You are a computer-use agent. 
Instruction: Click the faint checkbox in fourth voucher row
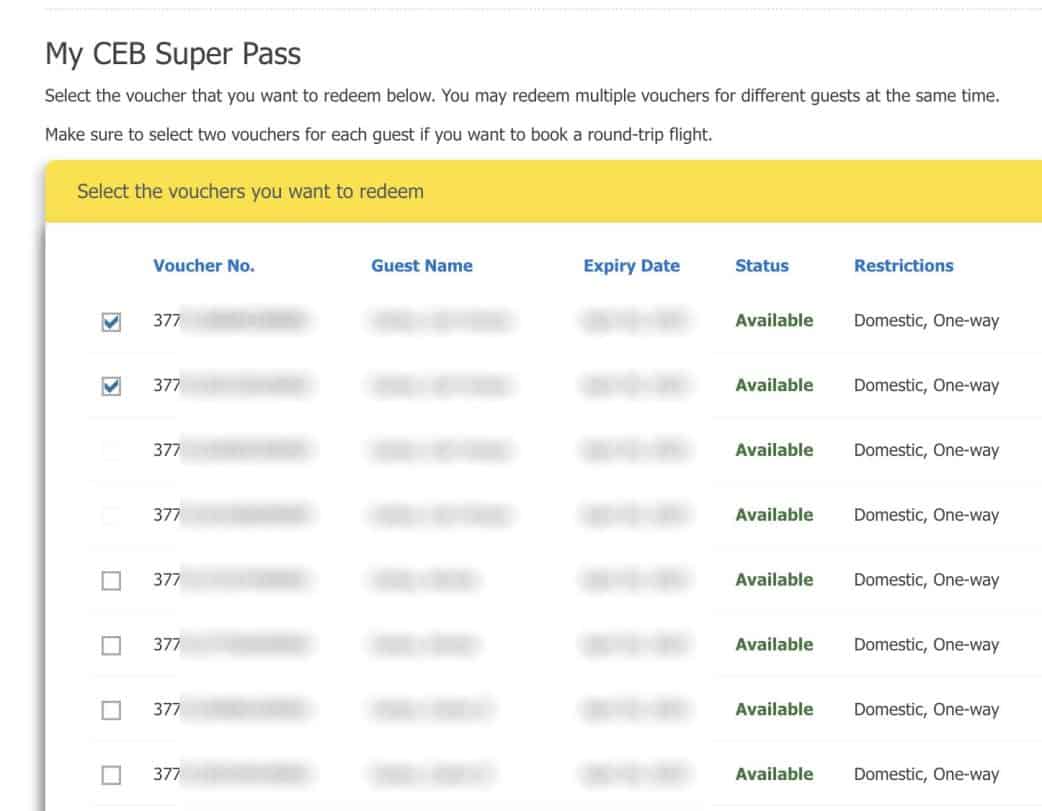[112, 516]
